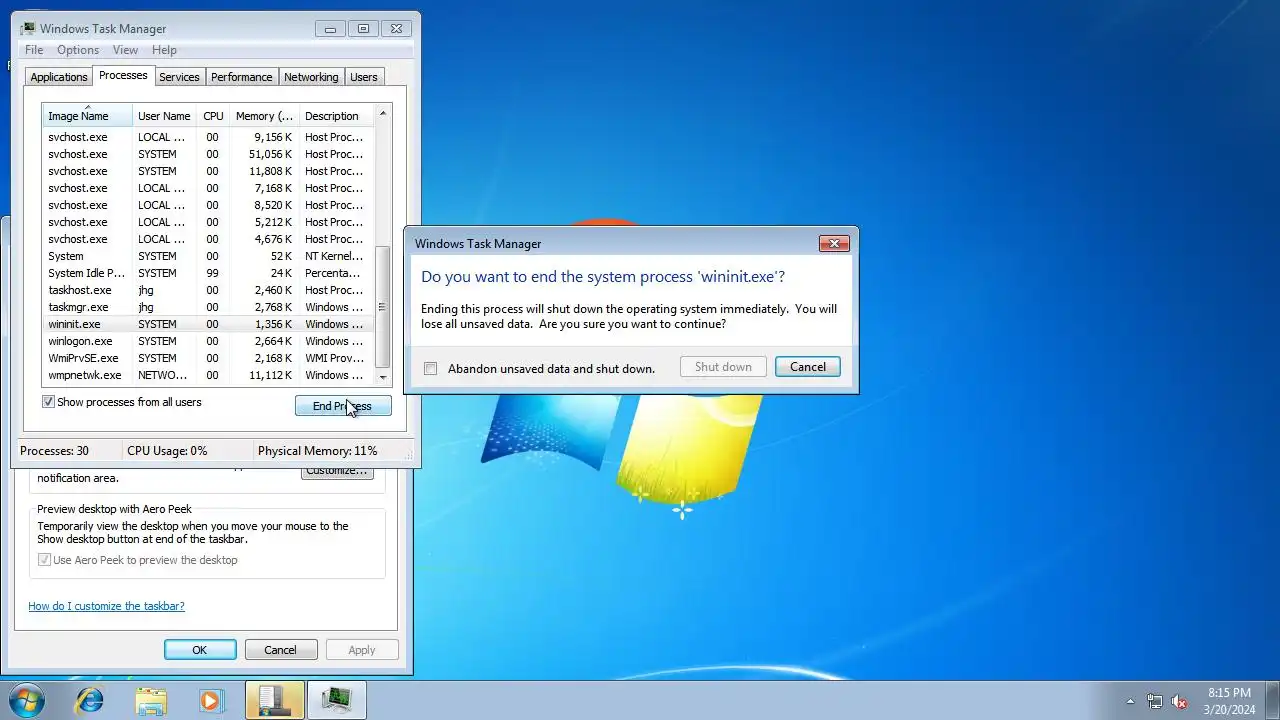Click the 'Physical Memory: 11%' status entry
Screen dimensions: 1280x720
pyautogui.click(x=318, y=451)
